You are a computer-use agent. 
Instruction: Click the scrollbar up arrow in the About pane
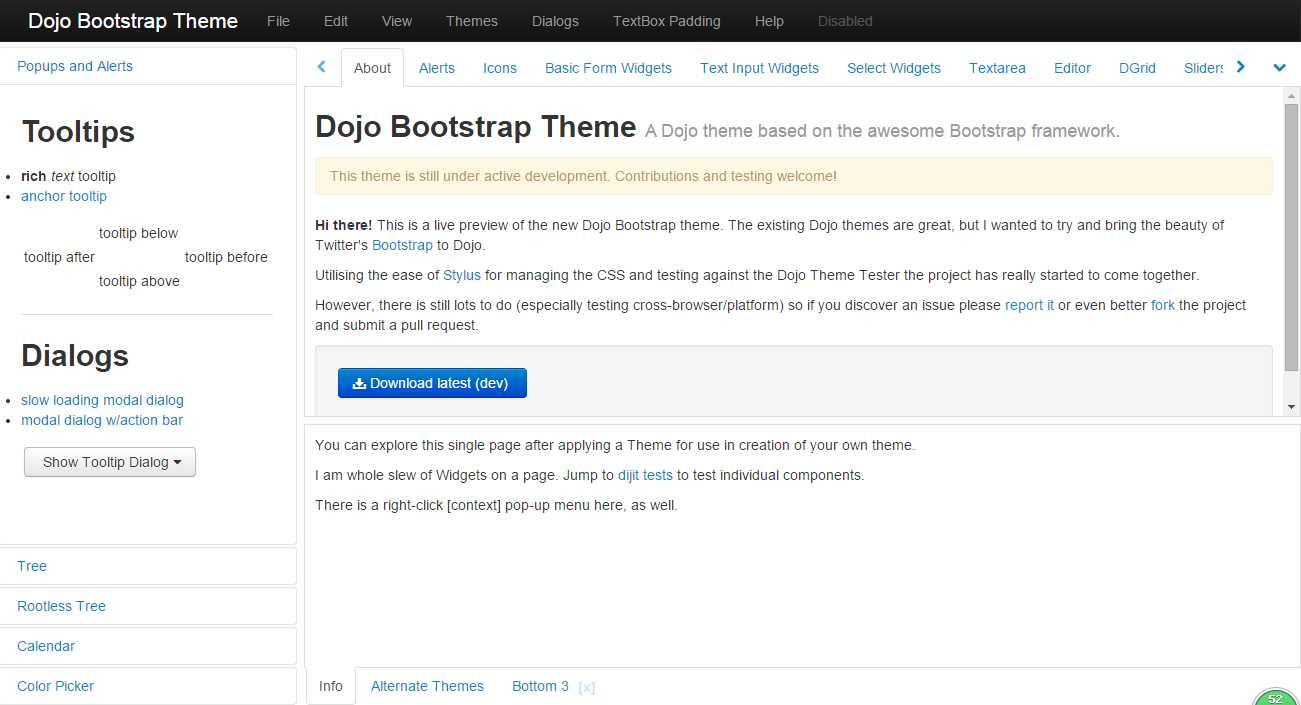[1291, 95]
